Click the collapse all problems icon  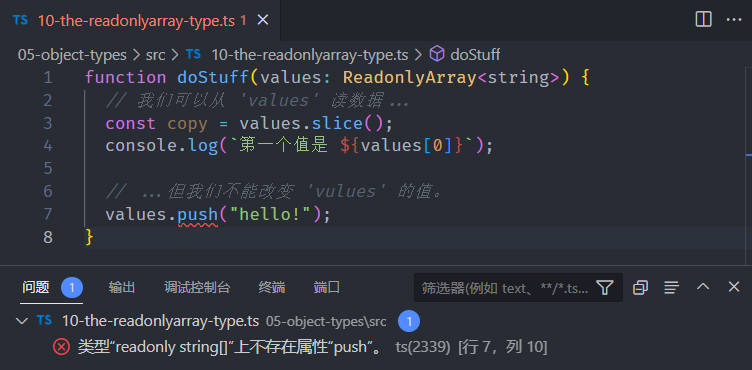point(640,287)
